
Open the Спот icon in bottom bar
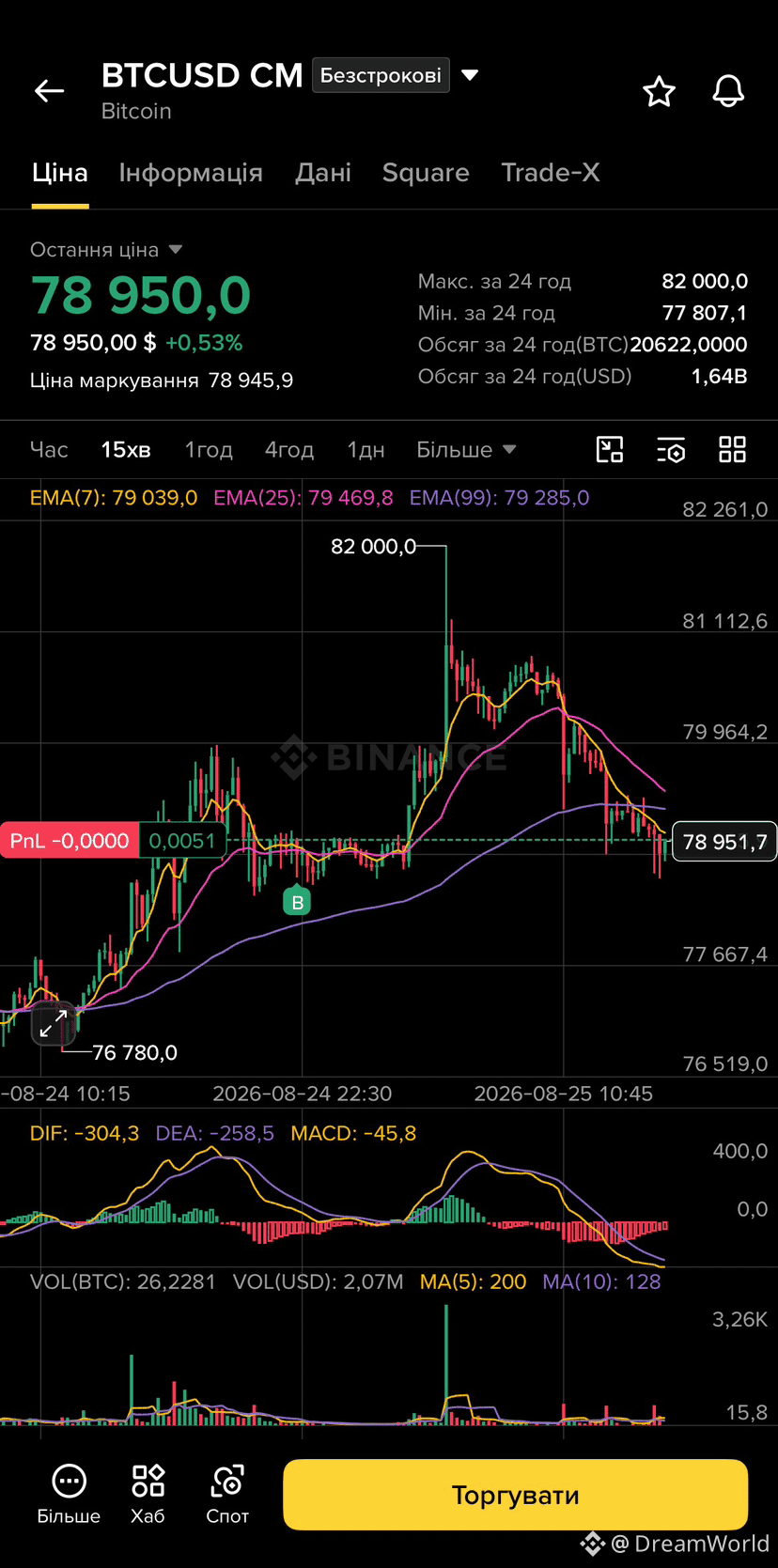[227, 1494]
